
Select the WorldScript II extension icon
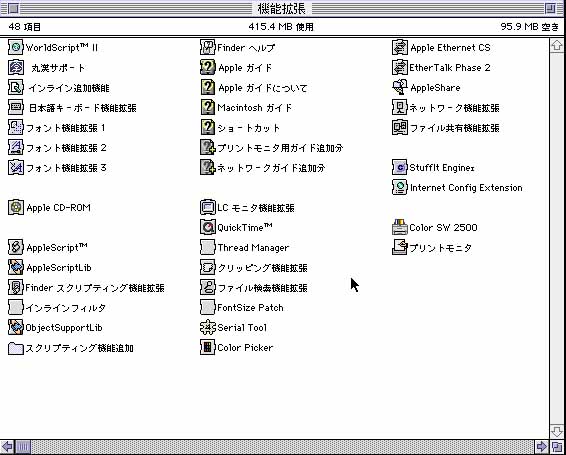tap(16, 47)
